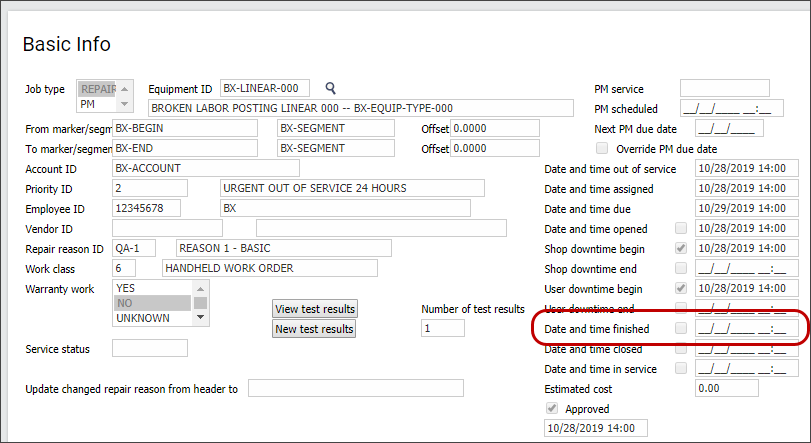
Task: Click the Date and time finished field
Action: coord(744,328)
